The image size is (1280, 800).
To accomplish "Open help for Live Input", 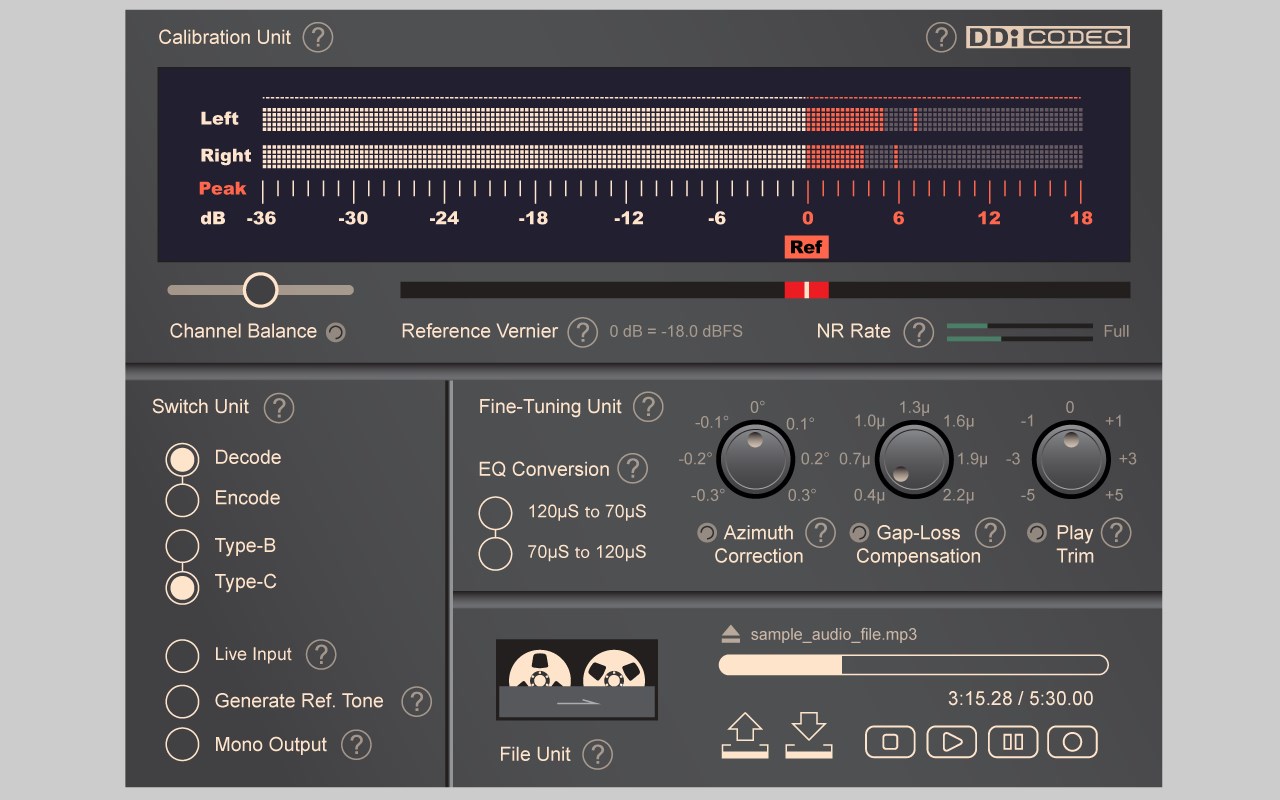I will point(320,655).
